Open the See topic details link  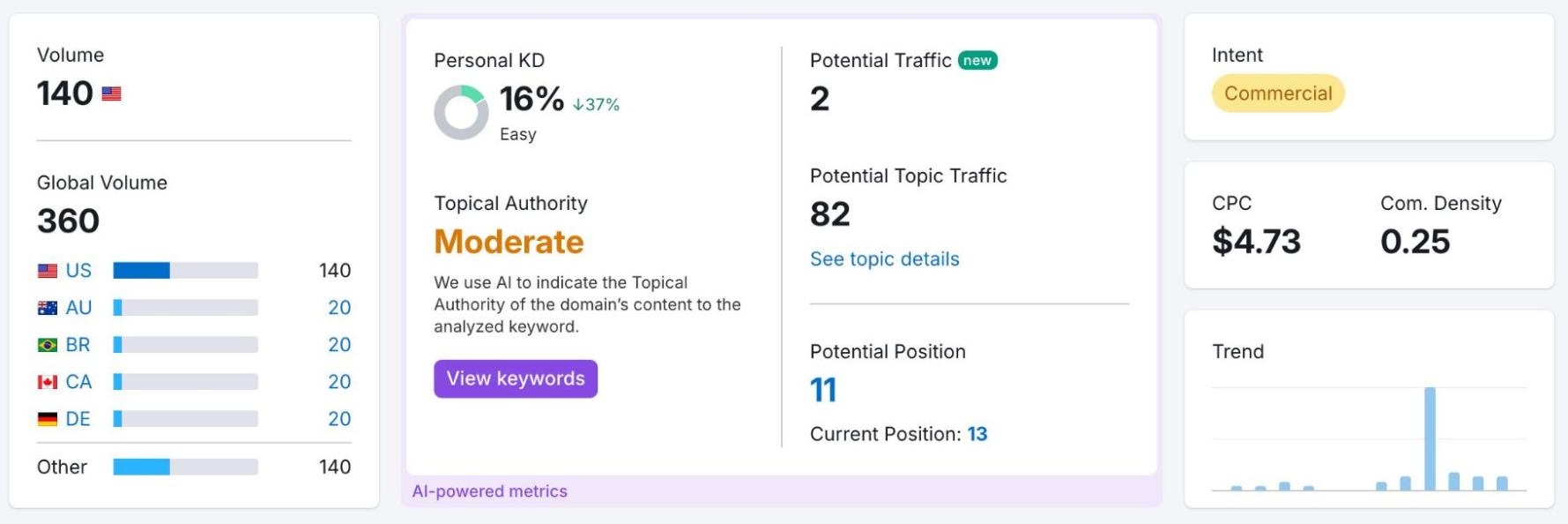pos(884,258)
